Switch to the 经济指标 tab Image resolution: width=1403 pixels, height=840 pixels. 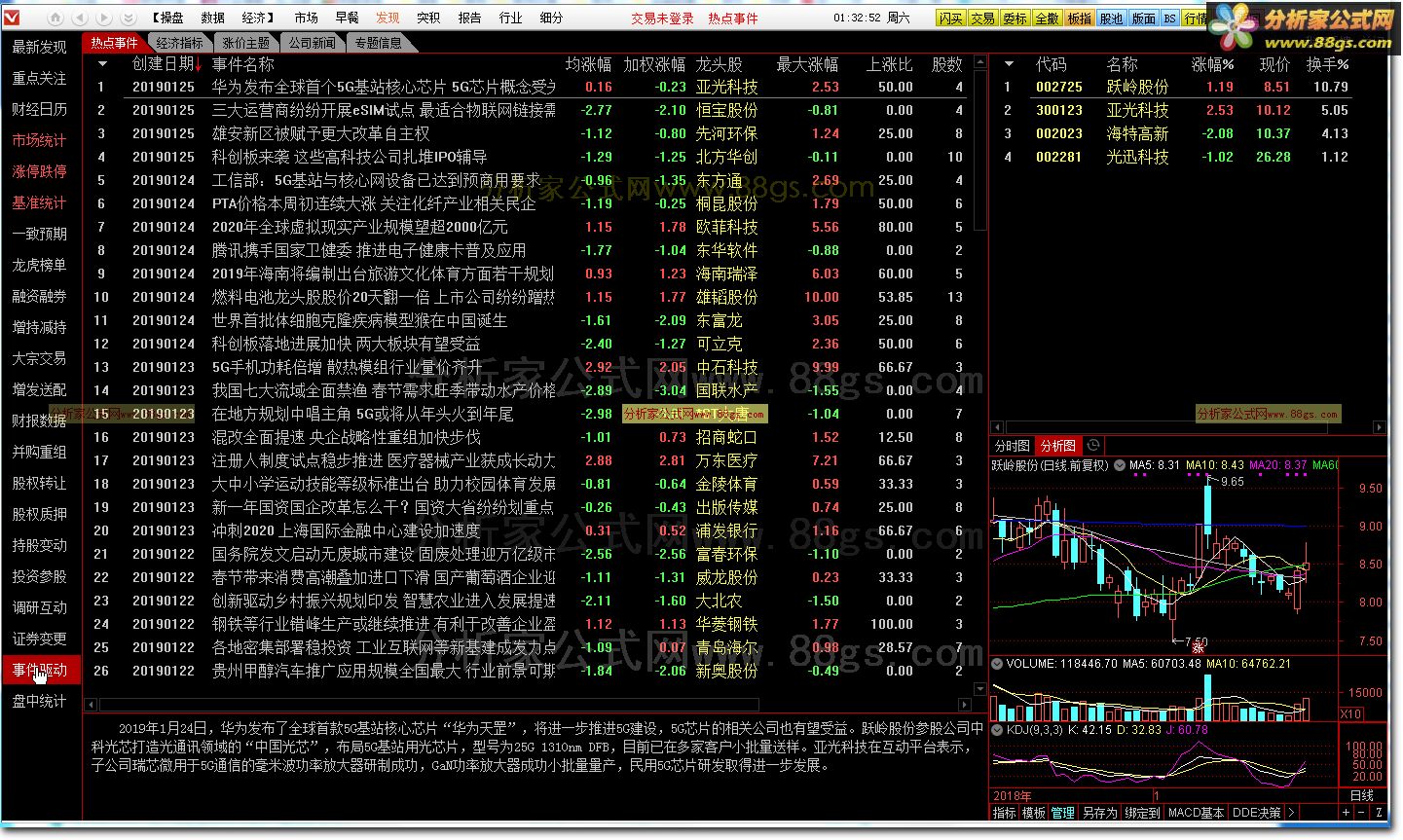[x=180, y=43]
